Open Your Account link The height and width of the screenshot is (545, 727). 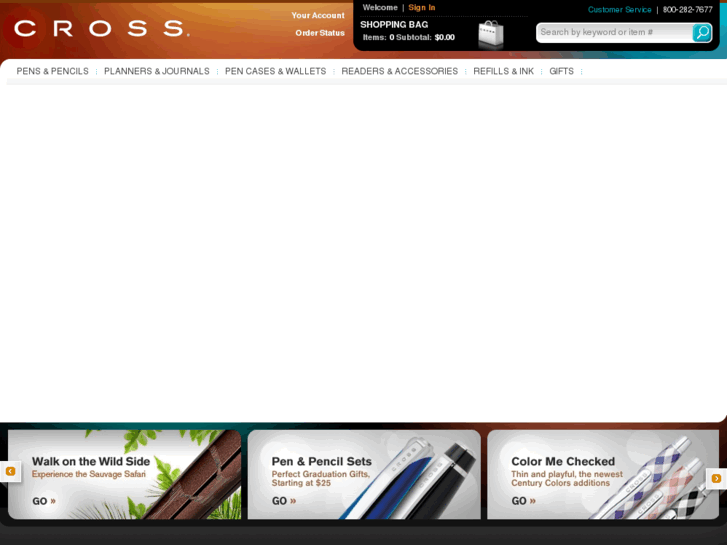click(x=318, y=15)
